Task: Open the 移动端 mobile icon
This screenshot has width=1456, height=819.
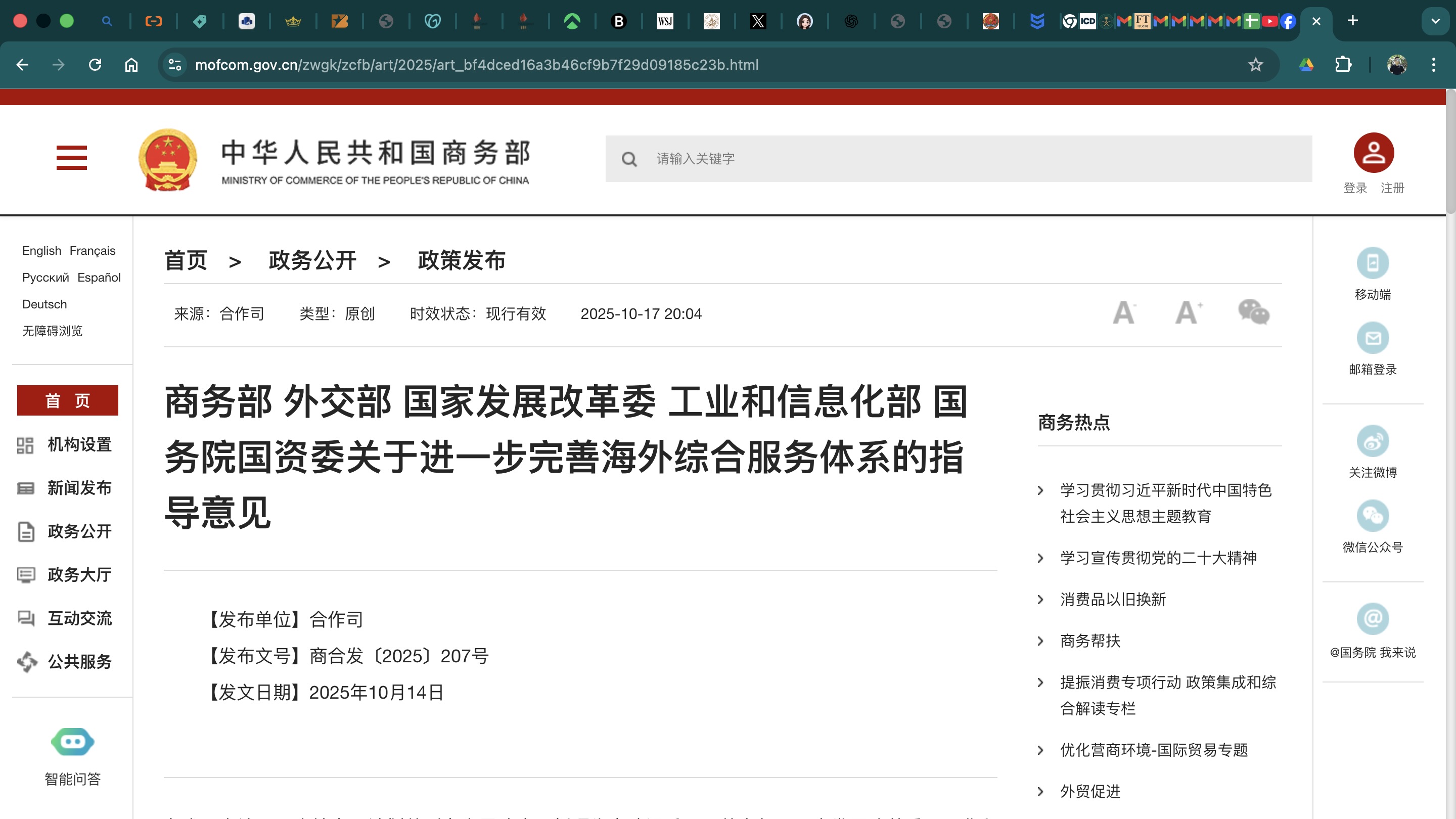Action: pos(1373,263)
